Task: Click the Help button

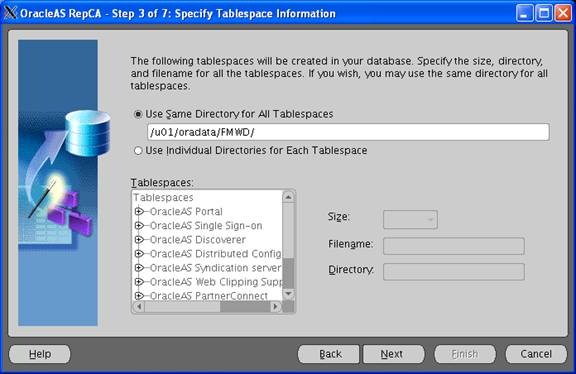Action: (40, 354)
